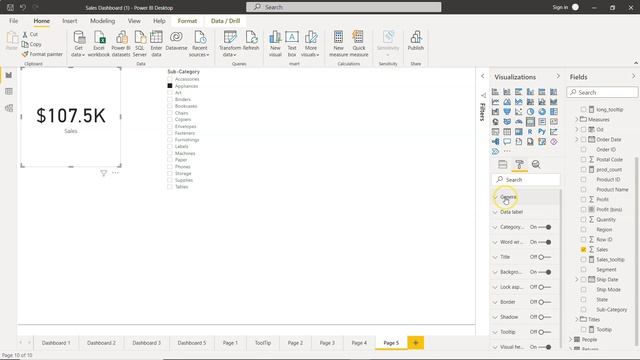Add a new page
The image size is (640, 360).
[416, 343]
